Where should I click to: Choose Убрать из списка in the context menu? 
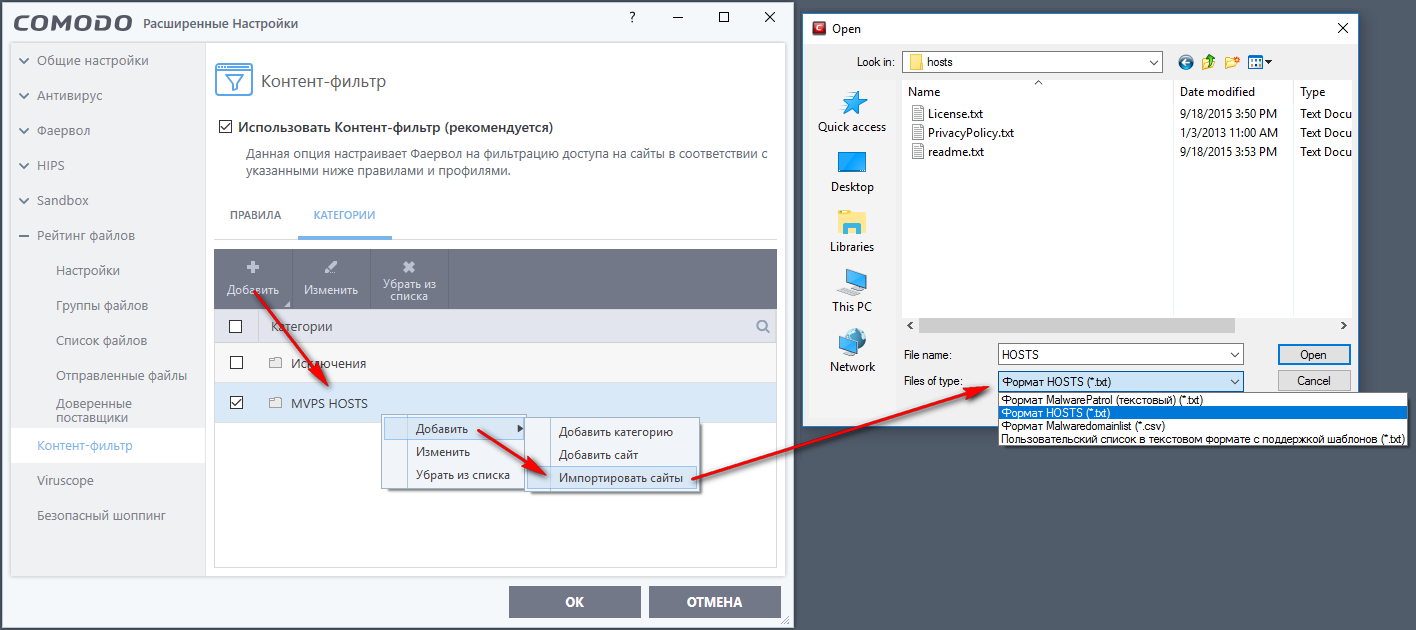(454, 475)
